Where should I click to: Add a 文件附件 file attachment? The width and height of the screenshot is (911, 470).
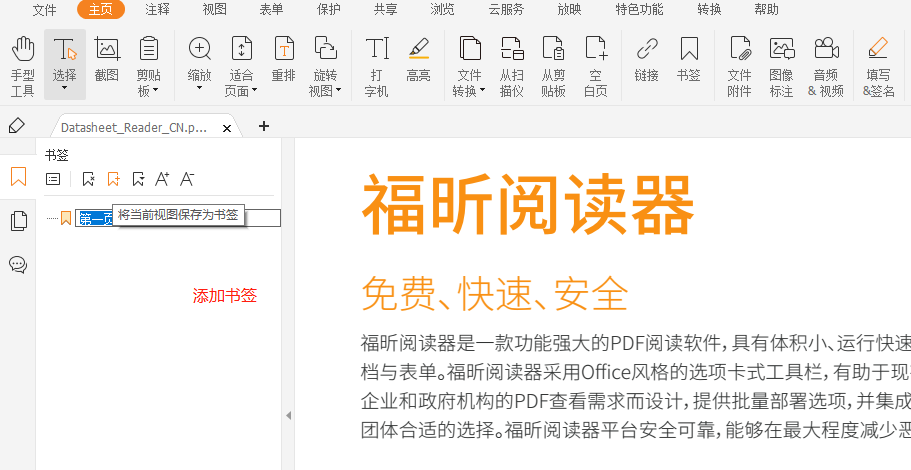[740, 65]
